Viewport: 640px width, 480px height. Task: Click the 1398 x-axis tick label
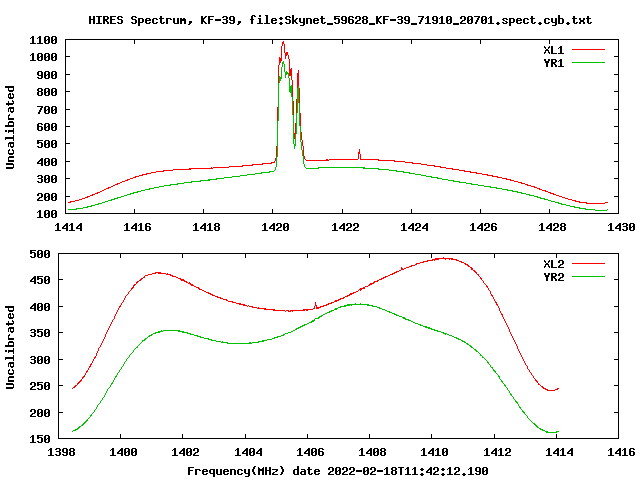click(61, 452)
